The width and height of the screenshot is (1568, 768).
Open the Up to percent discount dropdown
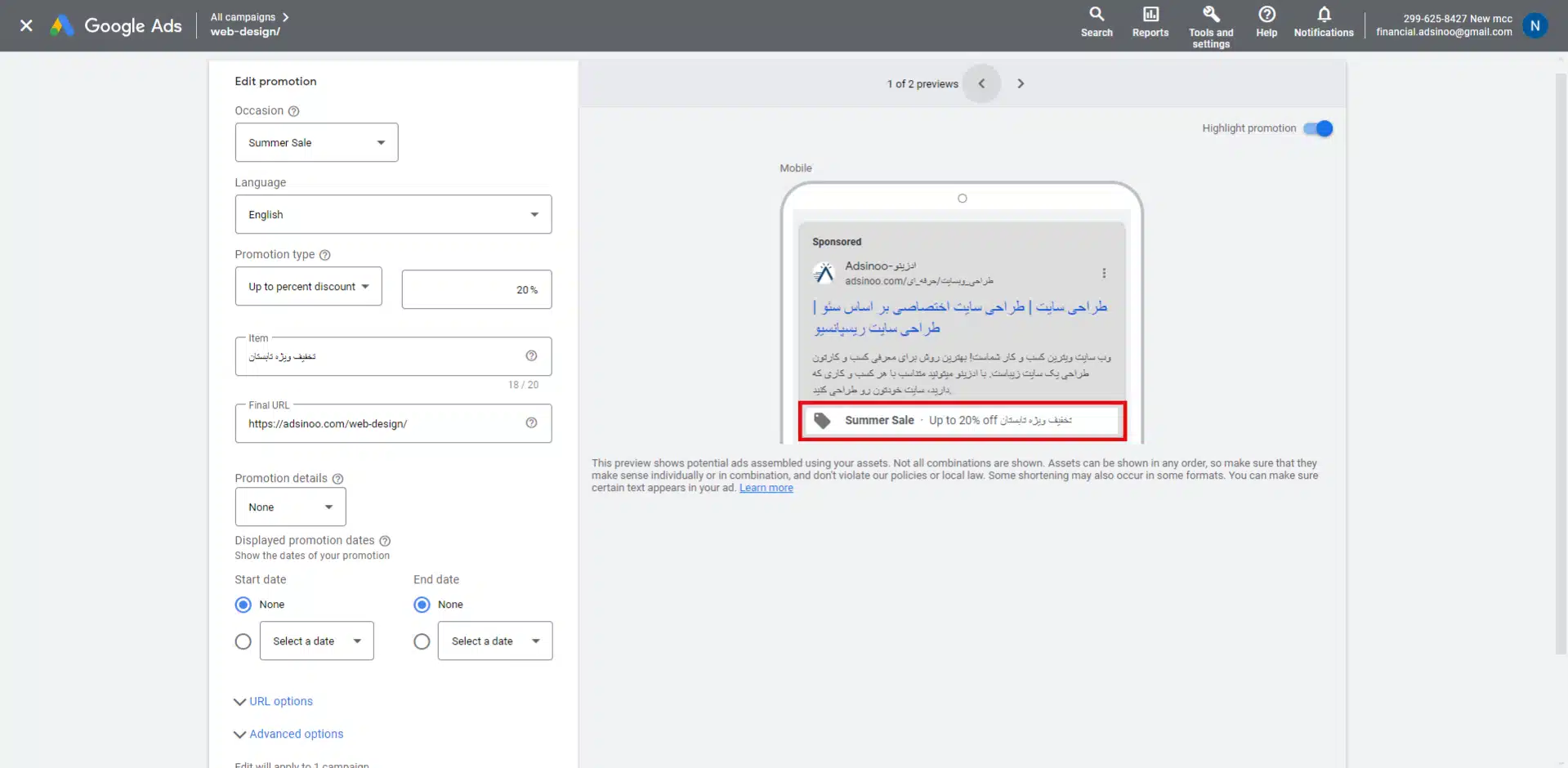[x=308, y=287]
